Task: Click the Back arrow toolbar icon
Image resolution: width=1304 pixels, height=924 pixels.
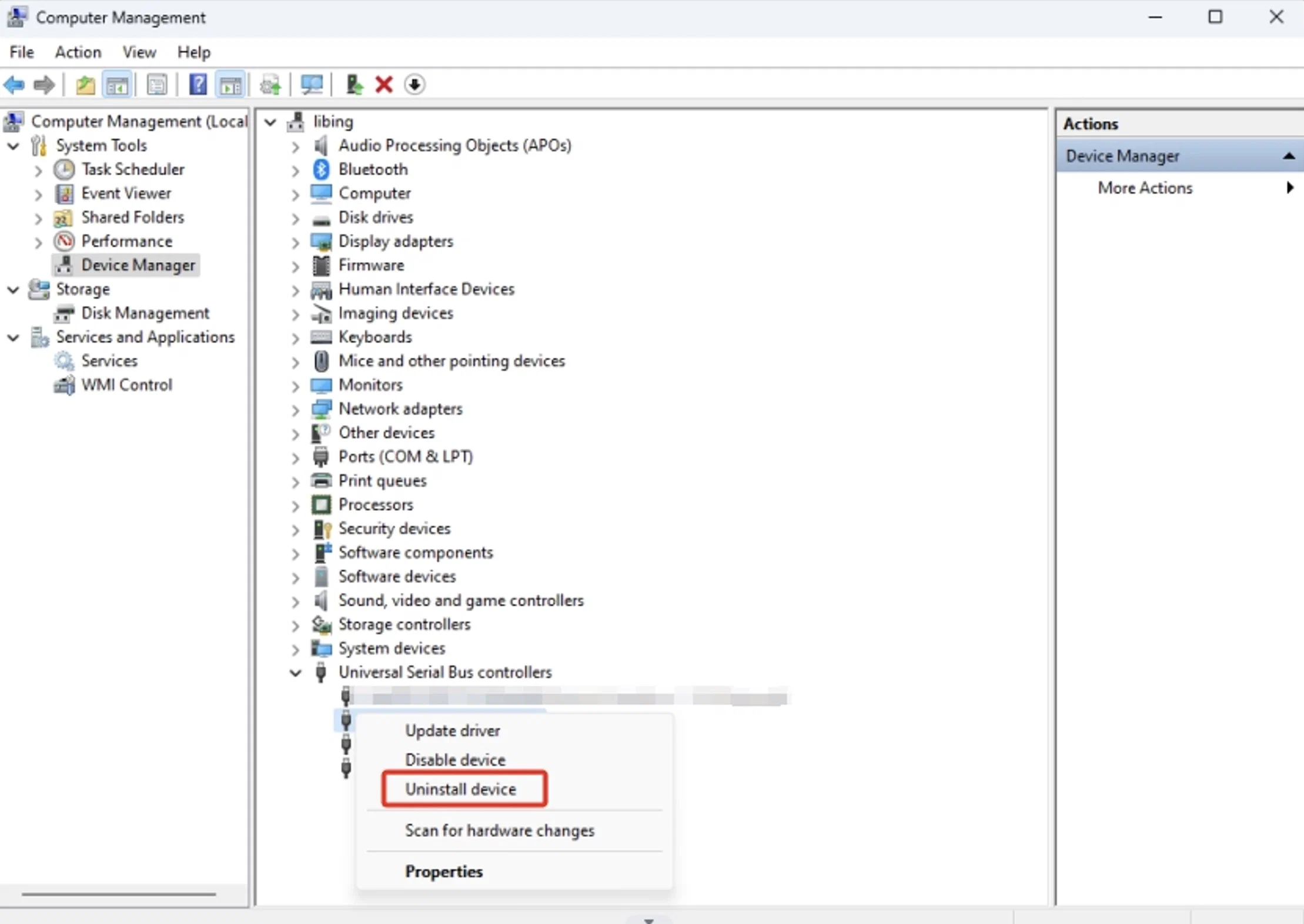Action: click(x=14, y=85)
